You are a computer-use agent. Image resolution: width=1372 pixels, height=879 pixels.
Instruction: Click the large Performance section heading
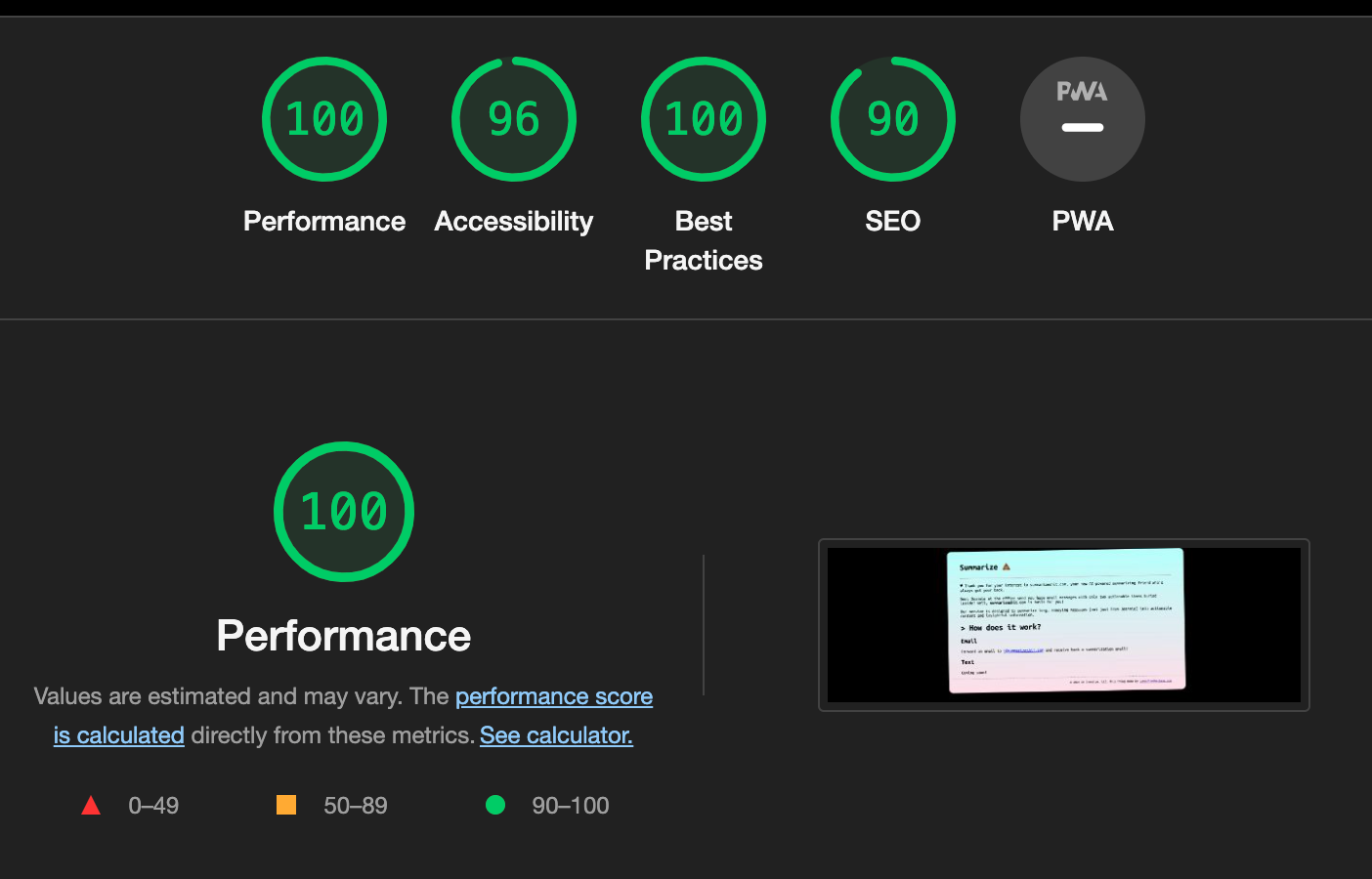coord(344,636)
